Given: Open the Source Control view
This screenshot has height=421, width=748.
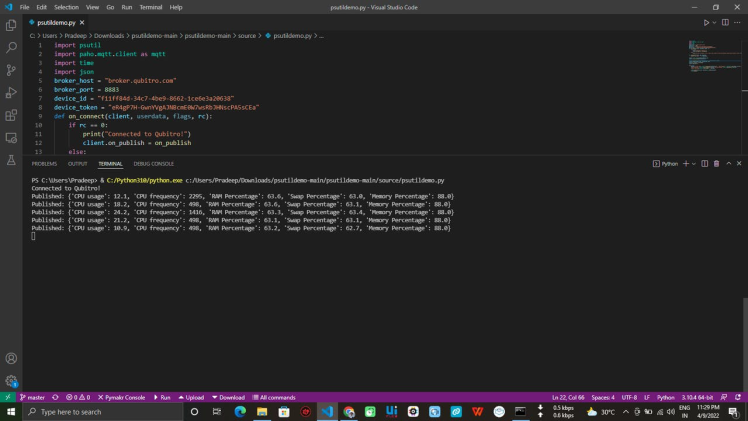Looking at the screenshot, I should (11, 70).
